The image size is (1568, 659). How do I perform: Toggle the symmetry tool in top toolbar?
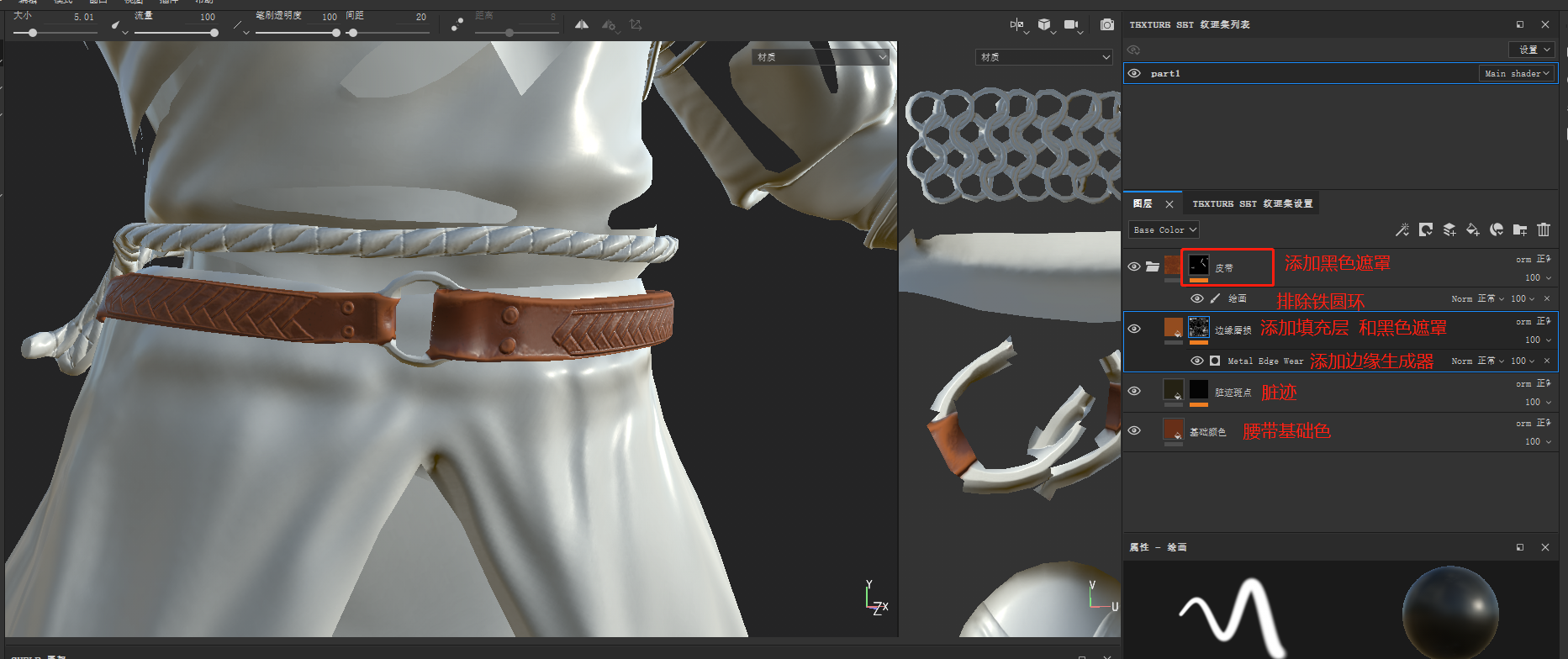click(x=582, y=24)
